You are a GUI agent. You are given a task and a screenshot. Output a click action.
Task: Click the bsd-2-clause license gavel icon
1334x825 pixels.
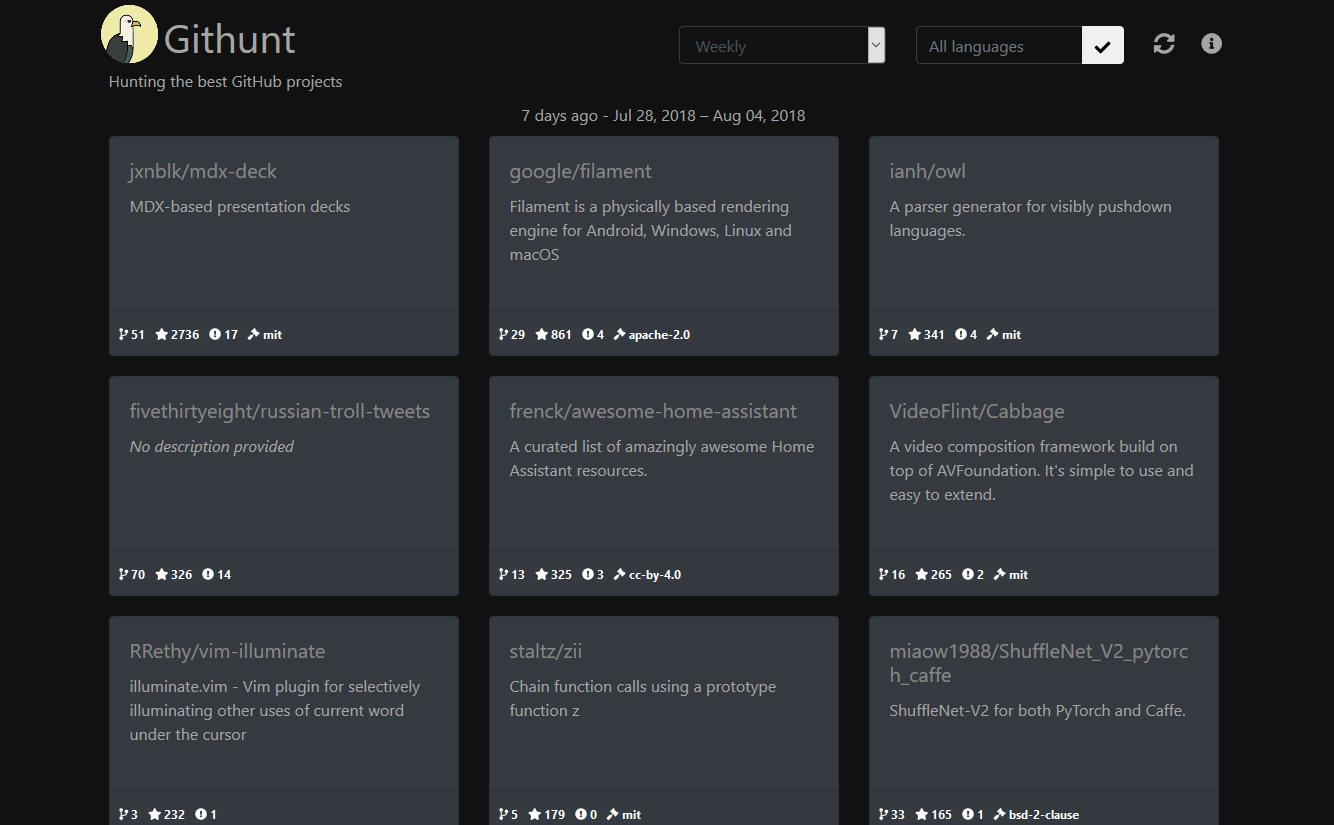tap(1000, 815)
